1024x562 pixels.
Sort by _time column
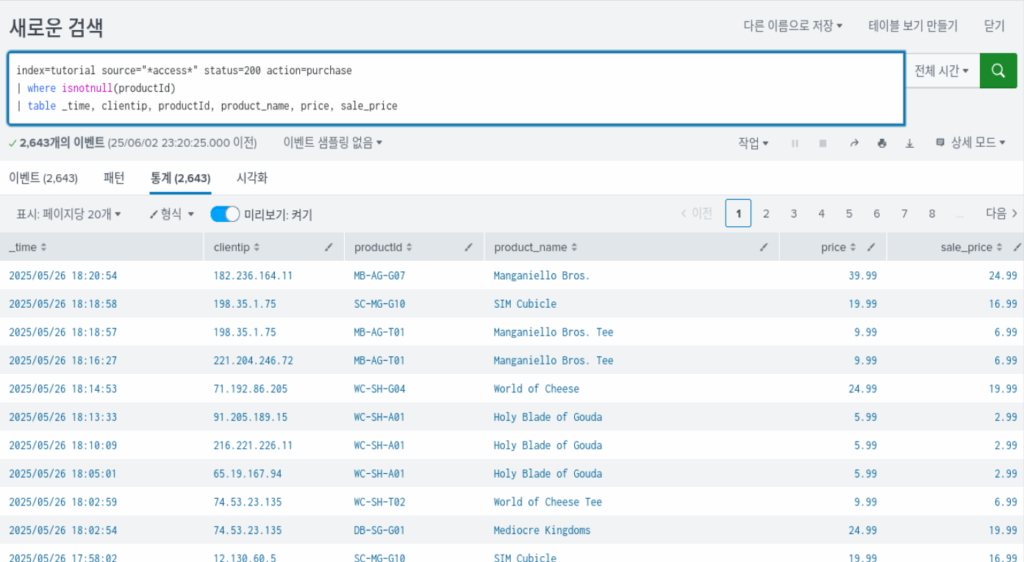click(27, 247)
